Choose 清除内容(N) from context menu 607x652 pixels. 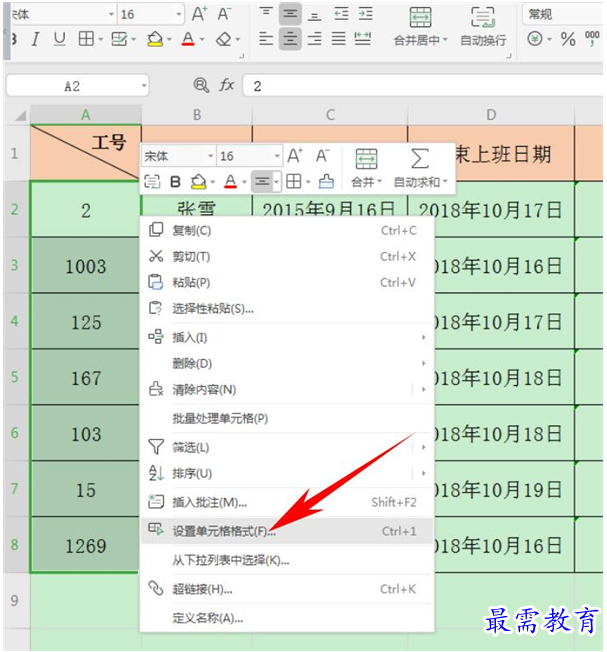click(287, 390)
